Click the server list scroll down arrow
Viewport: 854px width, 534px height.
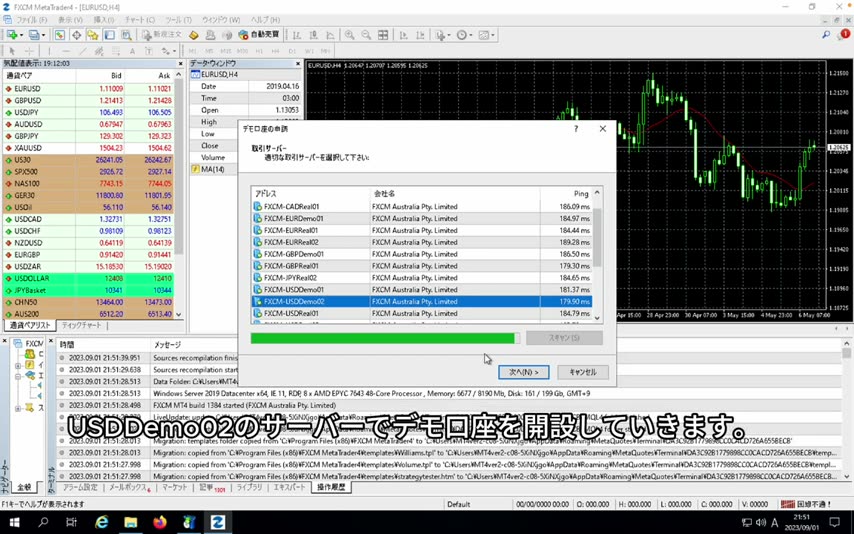pyautogui.click(x=597, y=318)
